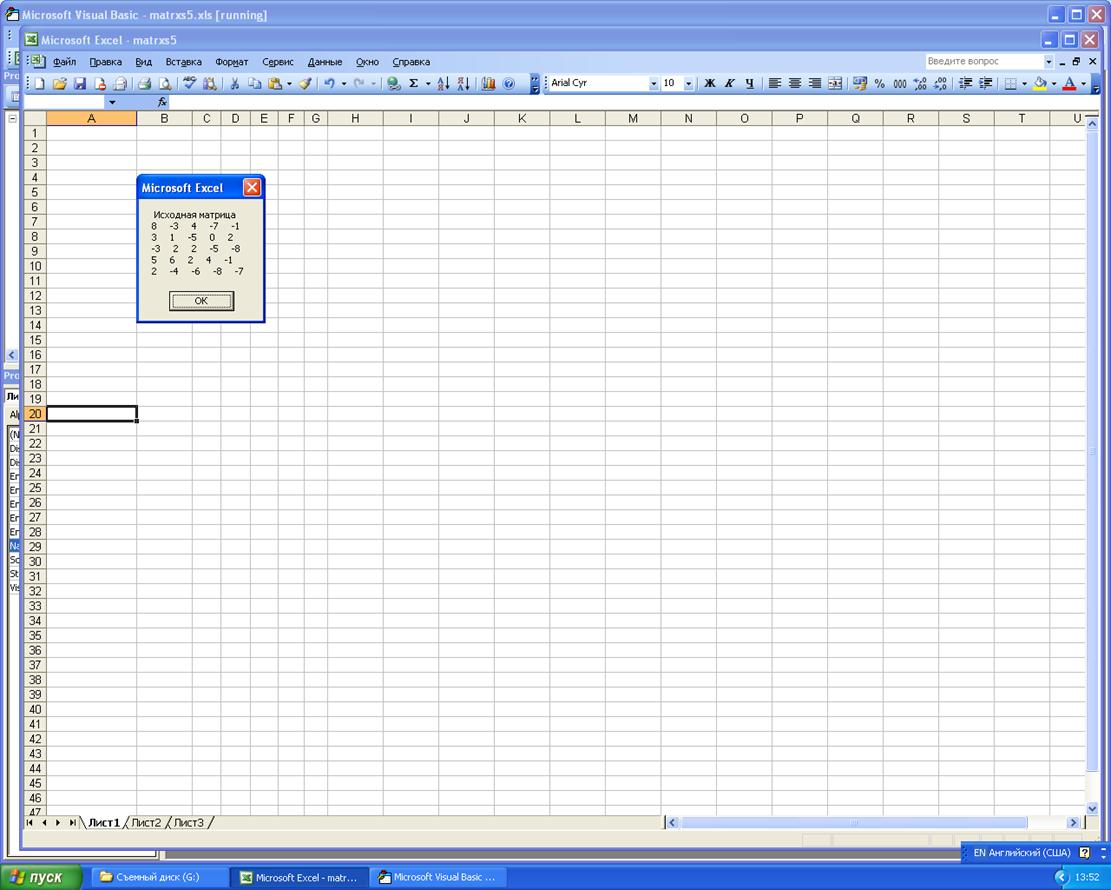This screenshot has height=890, width=1111.
Task: Align text right
Action: click(x=815, y=84)
